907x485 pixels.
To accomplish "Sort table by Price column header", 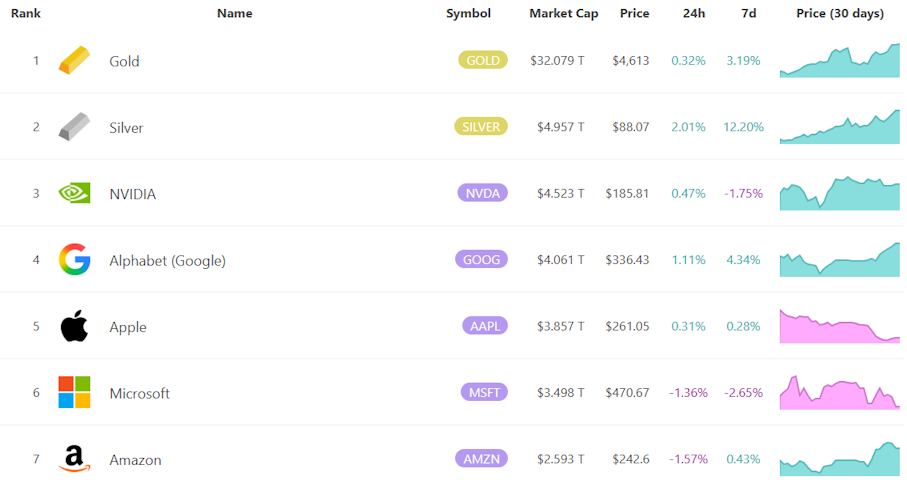I will (634, 14).
